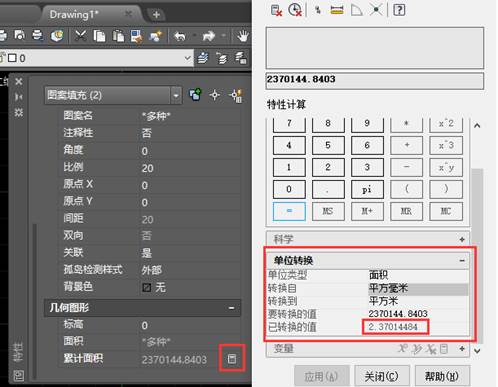Collapse the 几何图形 section
Viewport: 498px width, 387px height.
(x=231, y=308)
